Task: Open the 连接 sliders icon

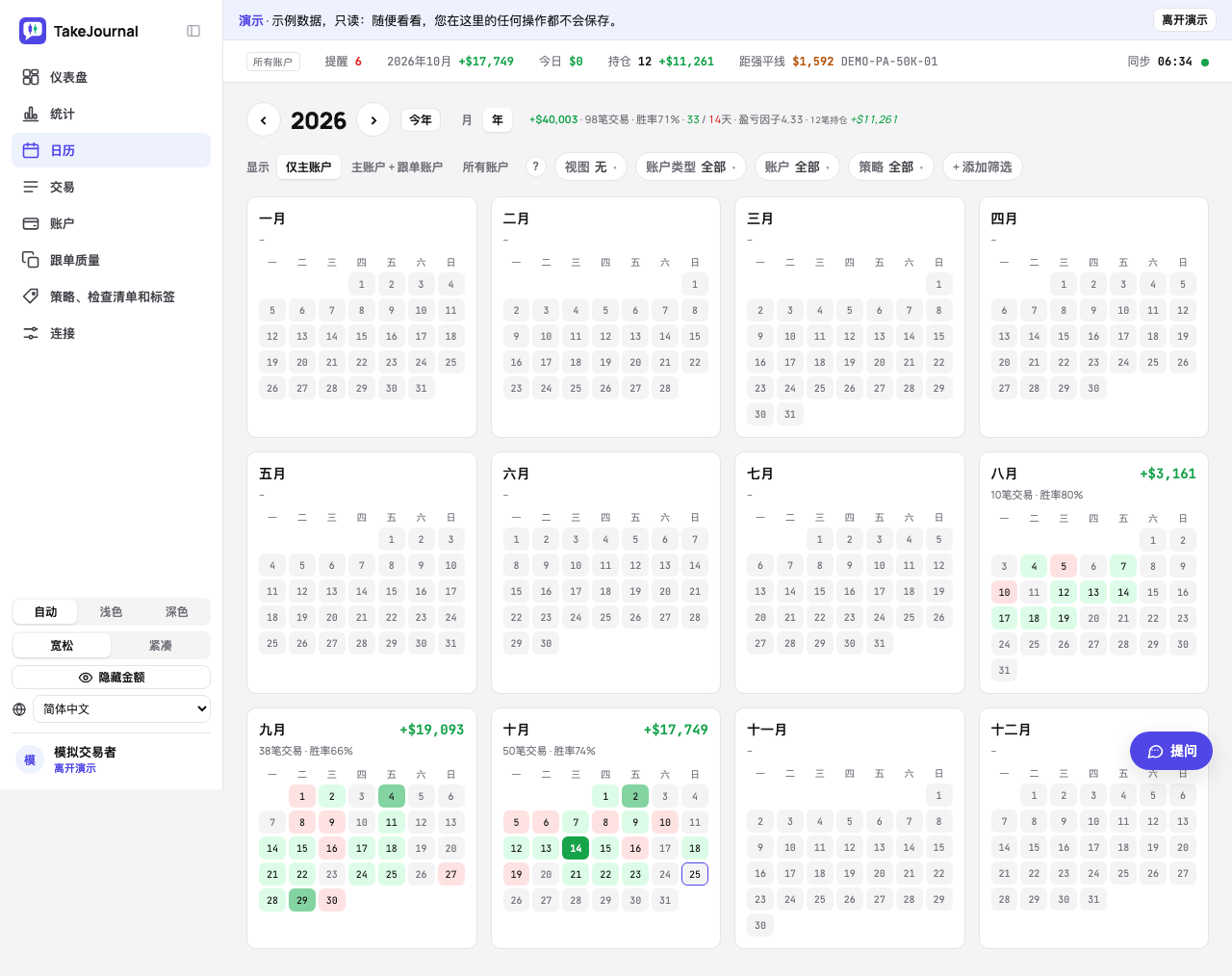Action: coord(31,333)
